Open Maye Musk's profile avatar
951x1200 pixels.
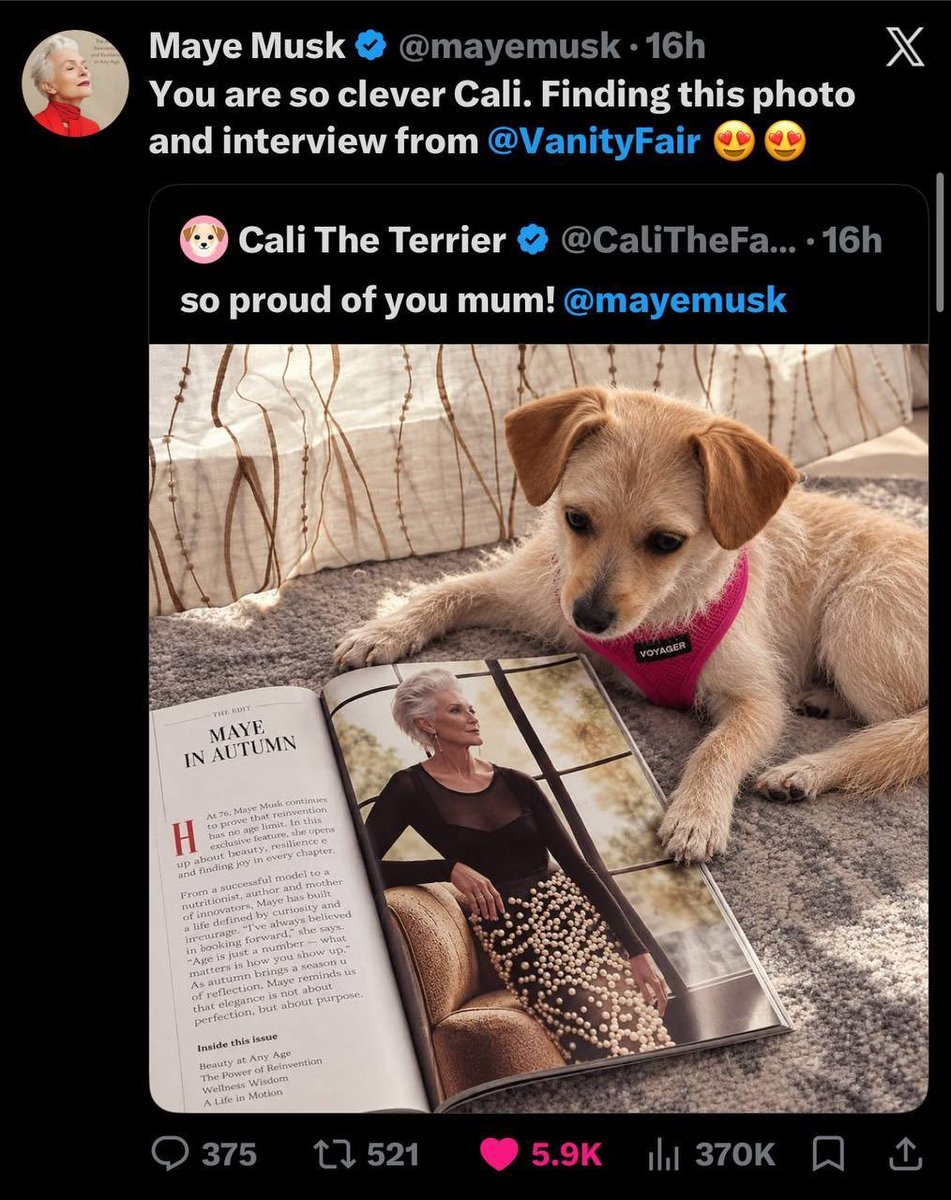[75, 84]
